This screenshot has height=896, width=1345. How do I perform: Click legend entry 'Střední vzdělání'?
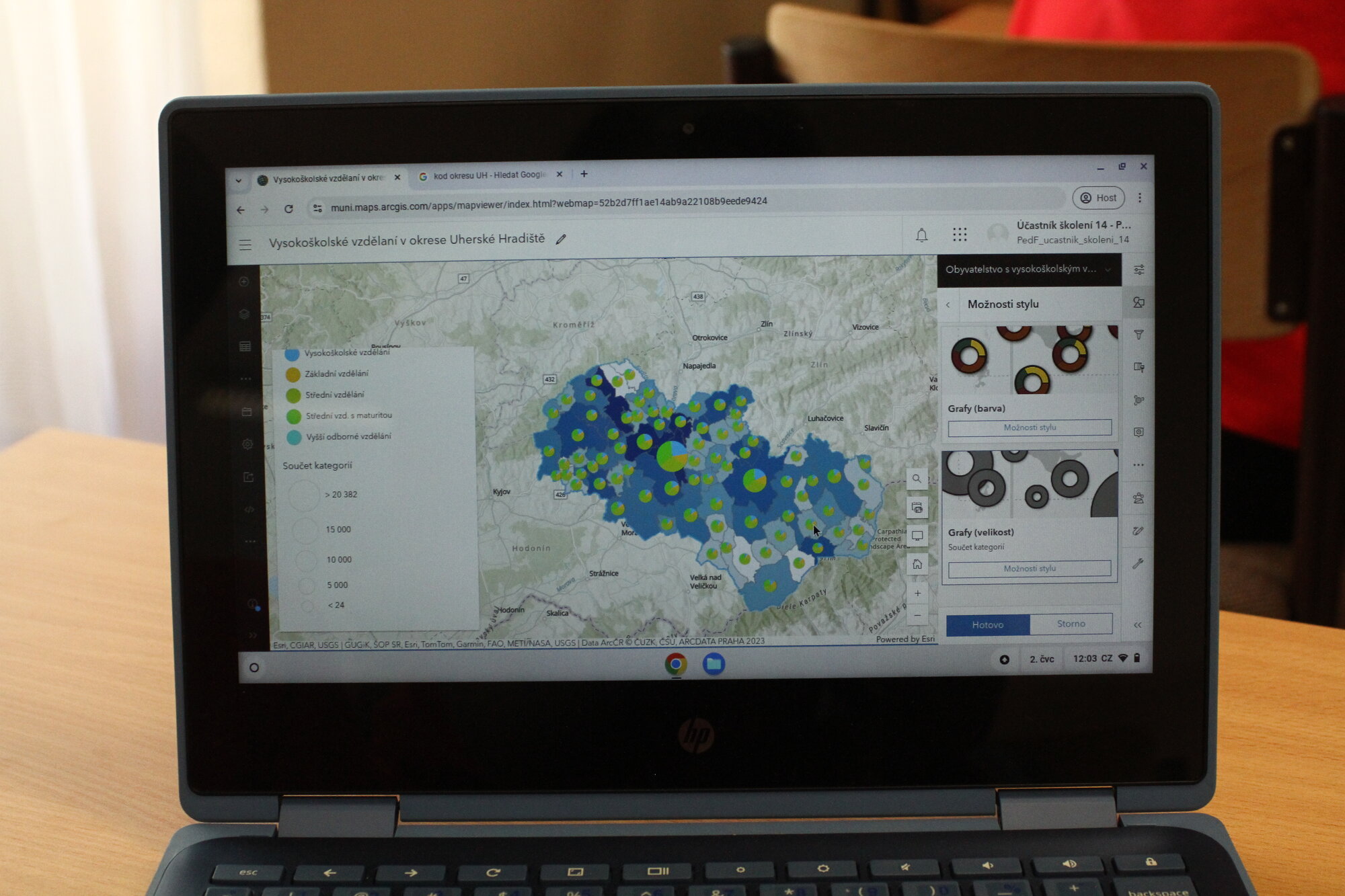pyautogui.click(x=334, y=395)
